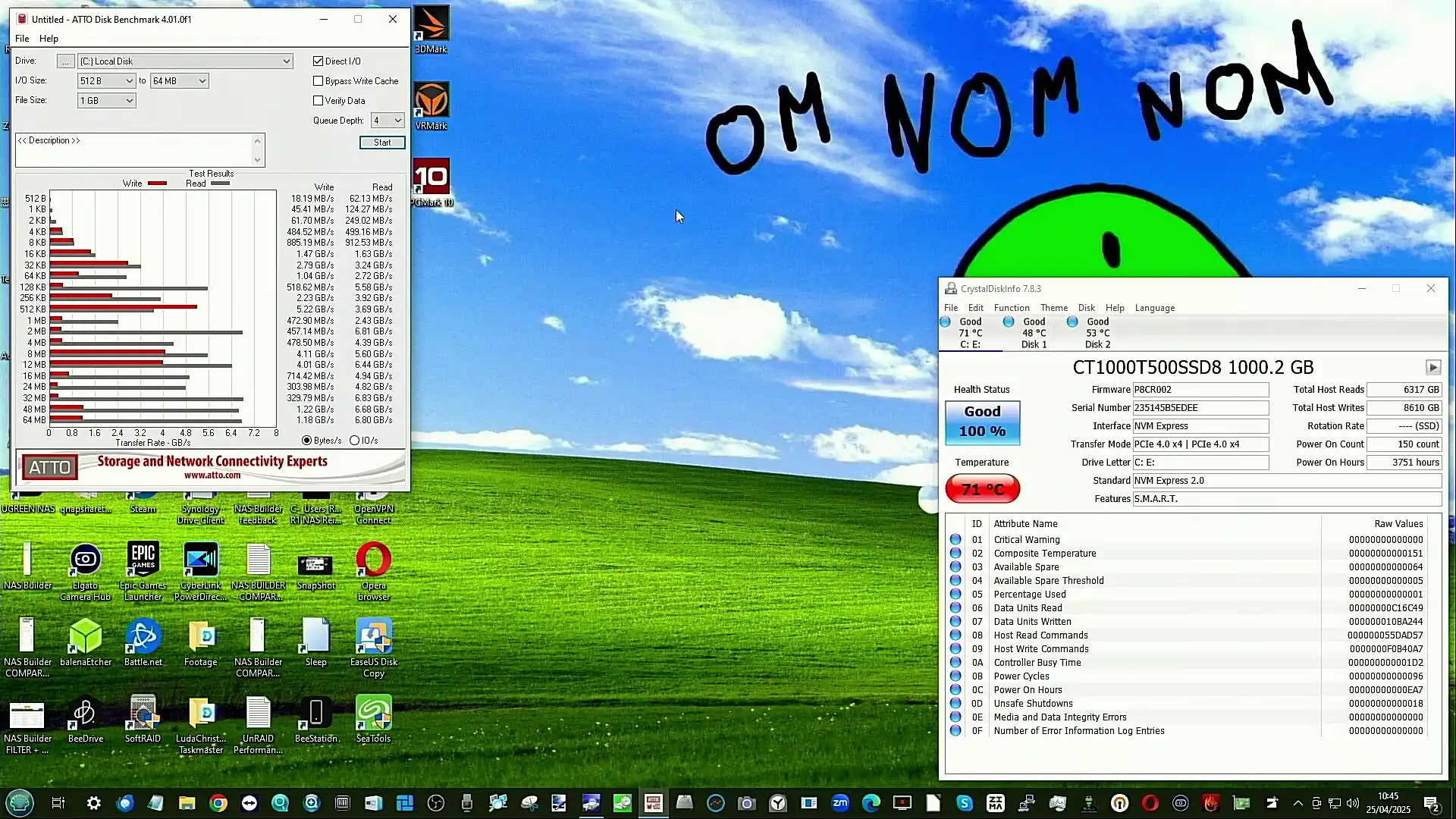Open the LudaChrist Taskmaster folder

click(200, 725)
